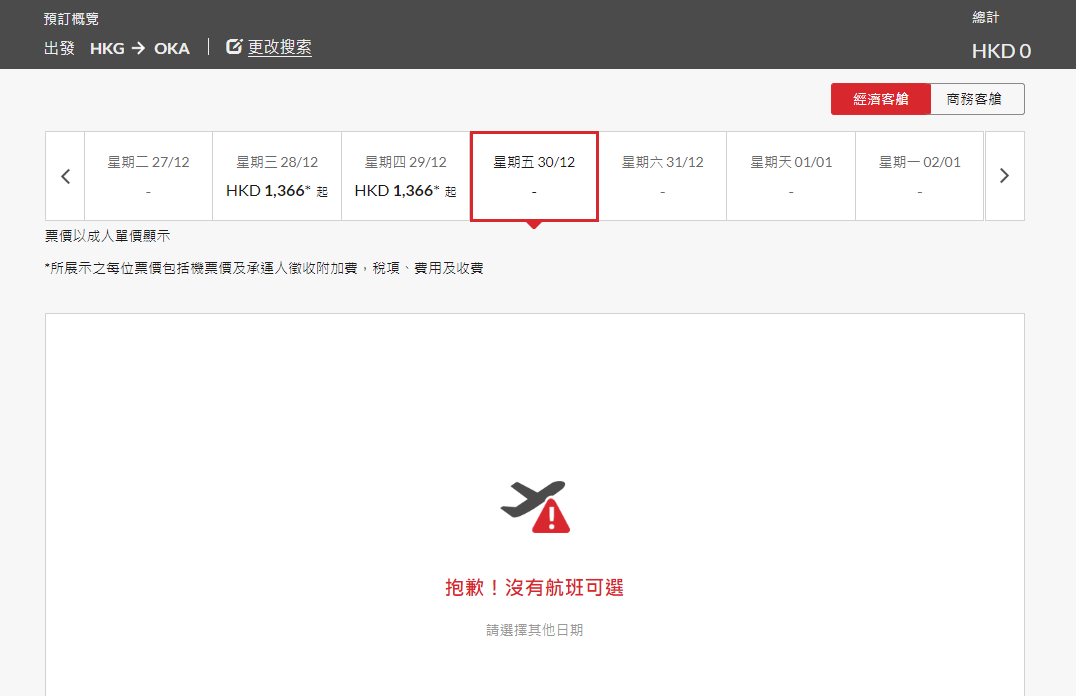Screen dimensions: 1076x696
Task: Pick the 星期四 29/12 date tab
Action: tap(405, 176)
